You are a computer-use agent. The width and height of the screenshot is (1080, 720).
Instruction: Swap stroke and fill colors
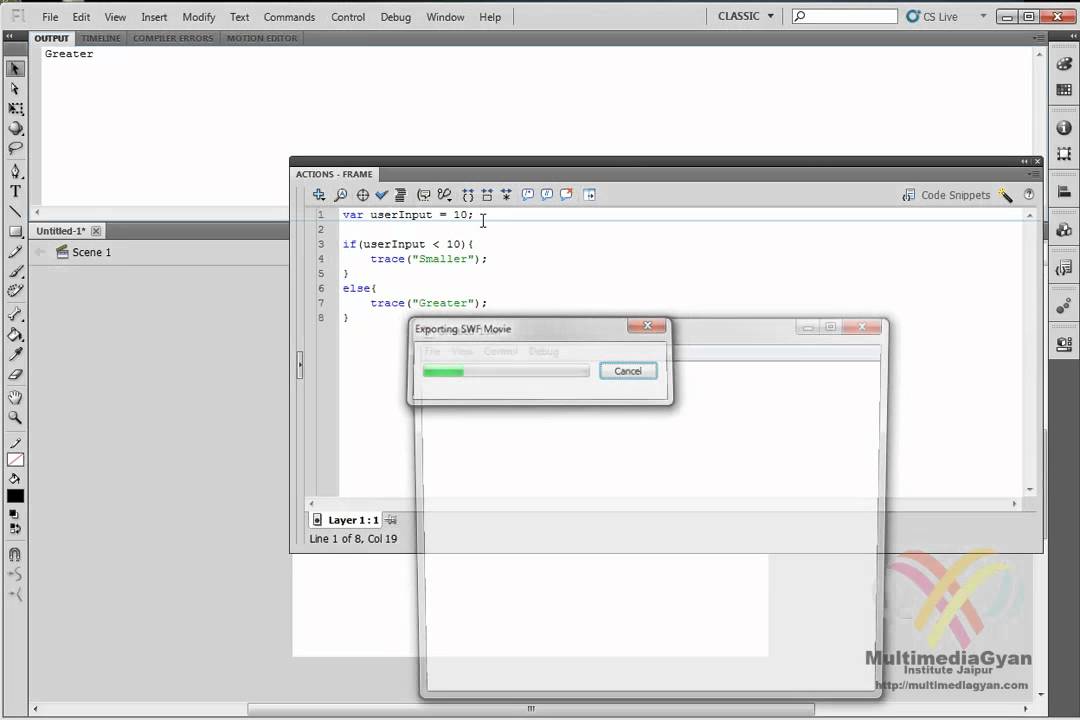pos(15,529)
